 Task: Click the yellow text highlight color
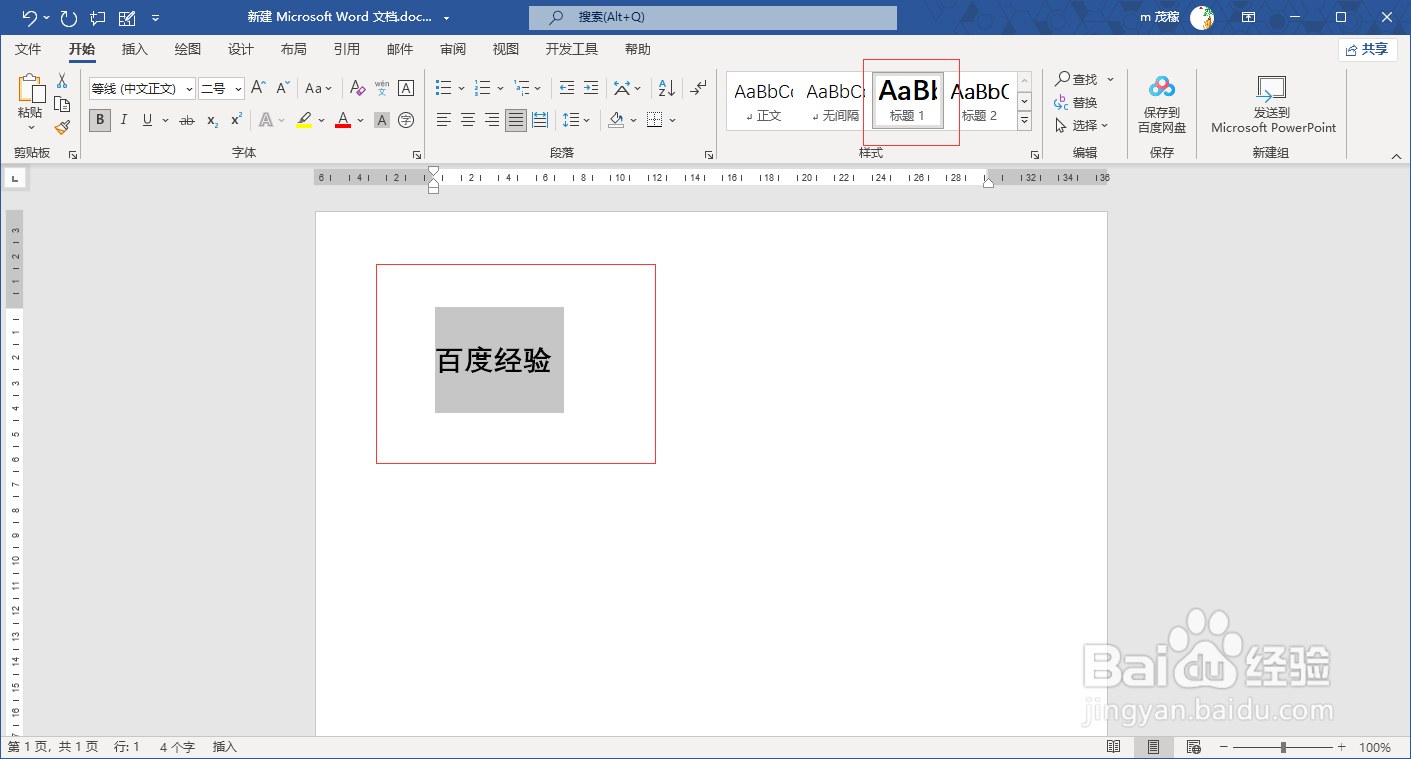tap(304, 120)
